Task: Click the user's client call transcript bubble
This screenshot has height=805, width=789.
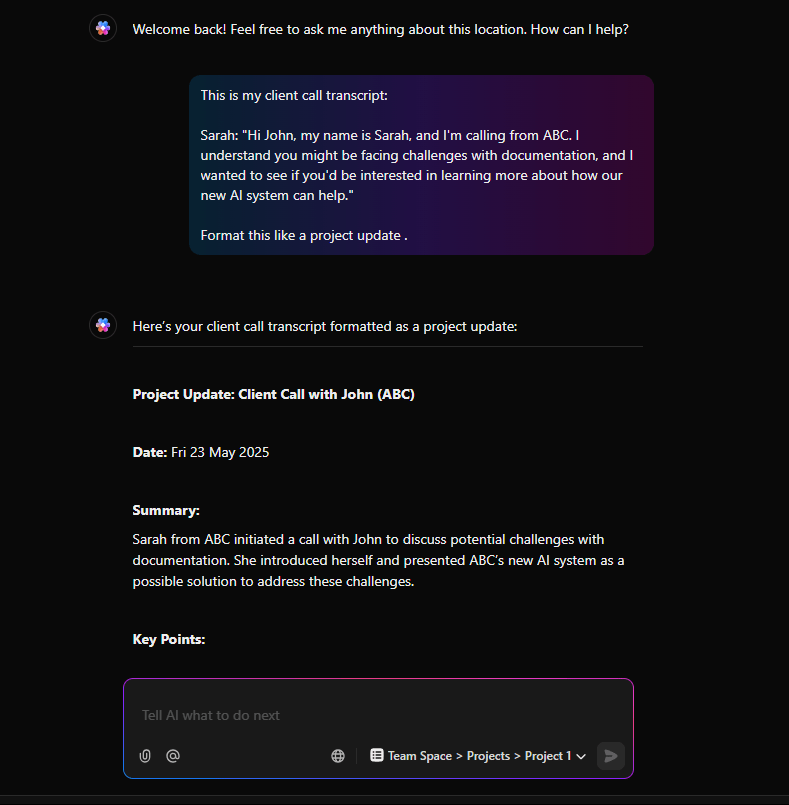Action: [421, 165]
